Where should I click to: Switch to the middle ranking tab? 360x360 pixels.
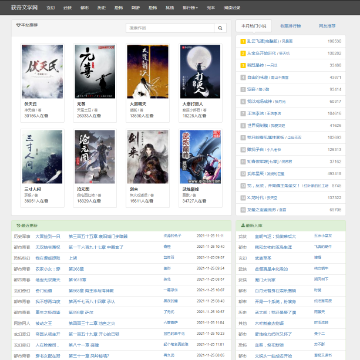click(x=290, y=26)
